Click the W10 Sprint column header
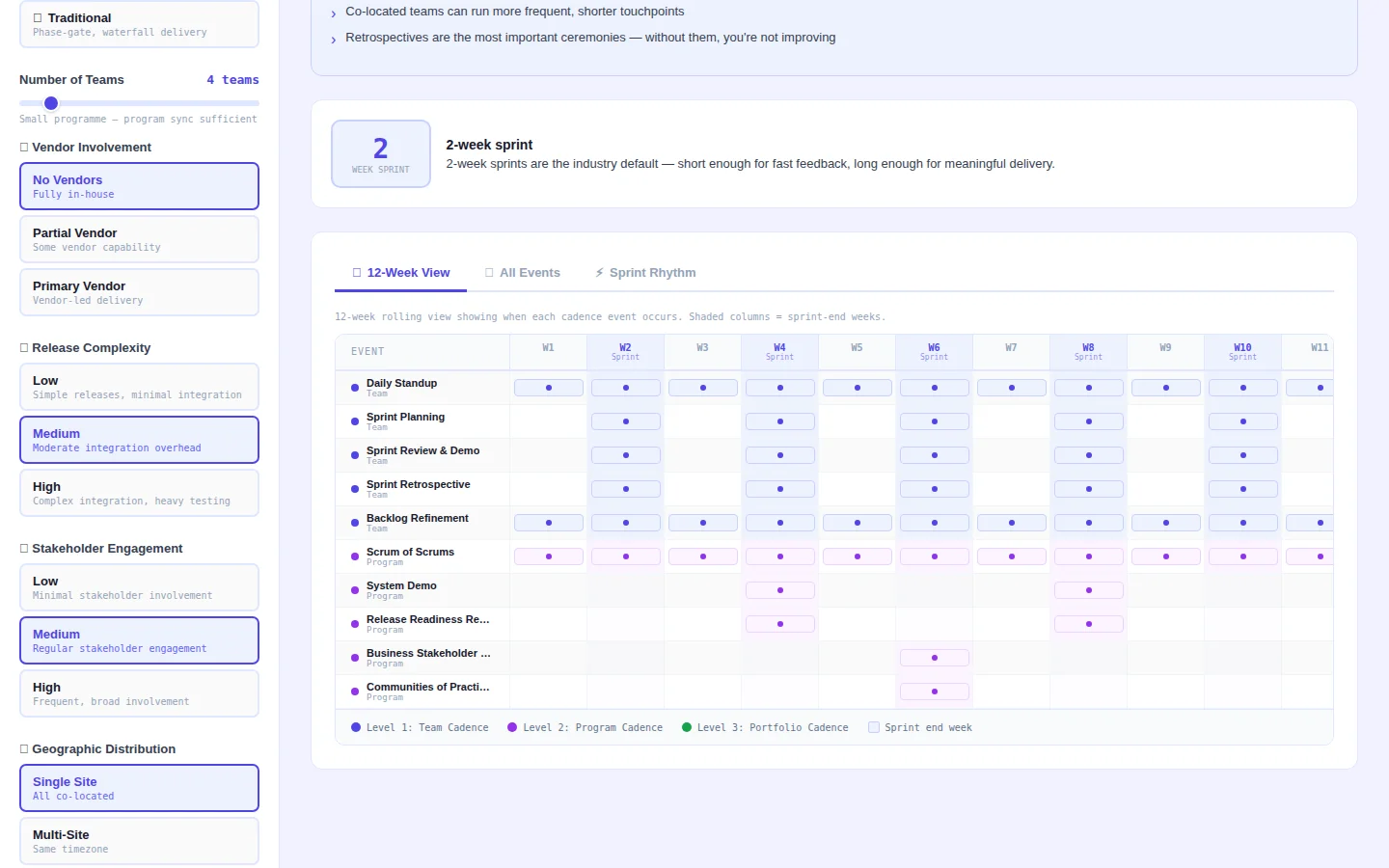Image resolution: width=1389 pixels, height=868 pixels. [x=1242, y=352]
